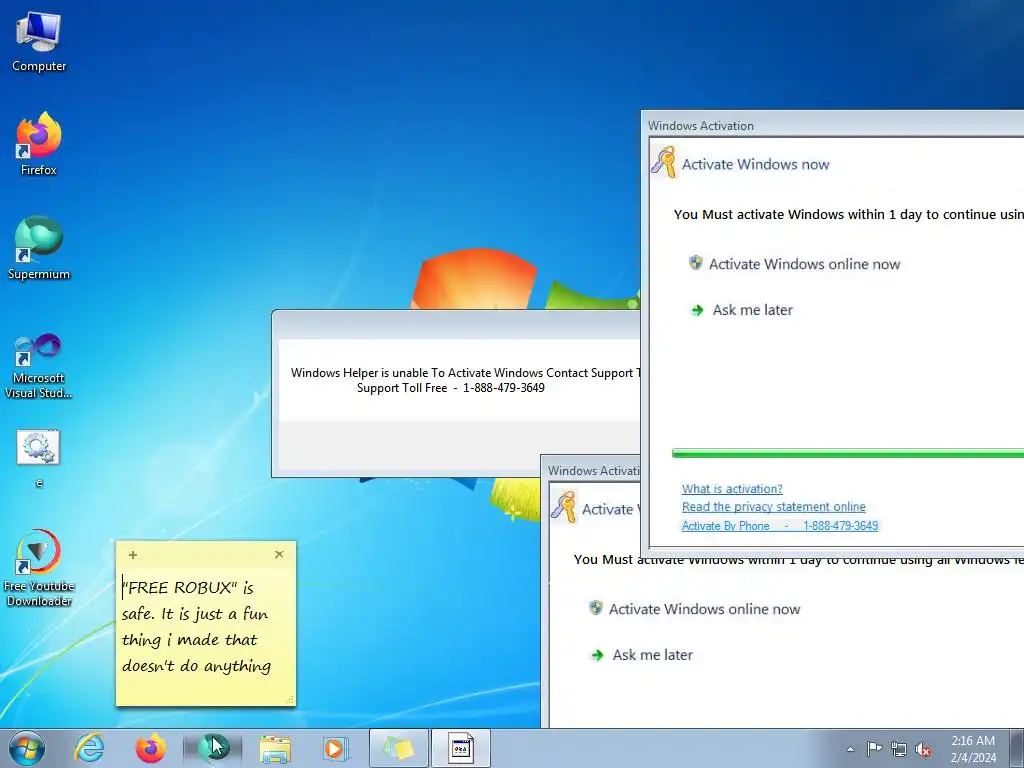1024x768 pixels.
Task: Launch Firefox from the taskbar
Action: (x=151, y=748)
